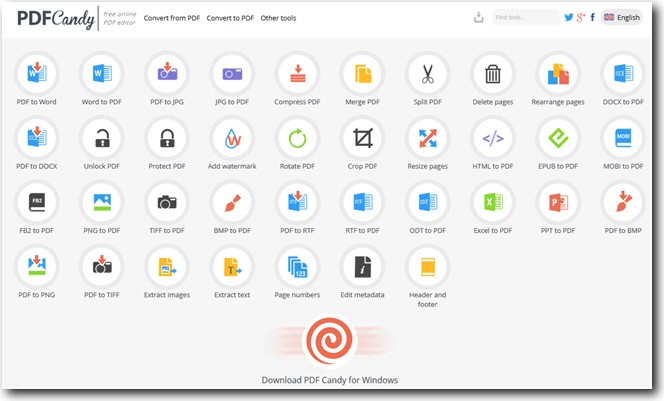Select the Compress PDF icon
This screenshot has width=664, height=401.
297,73
